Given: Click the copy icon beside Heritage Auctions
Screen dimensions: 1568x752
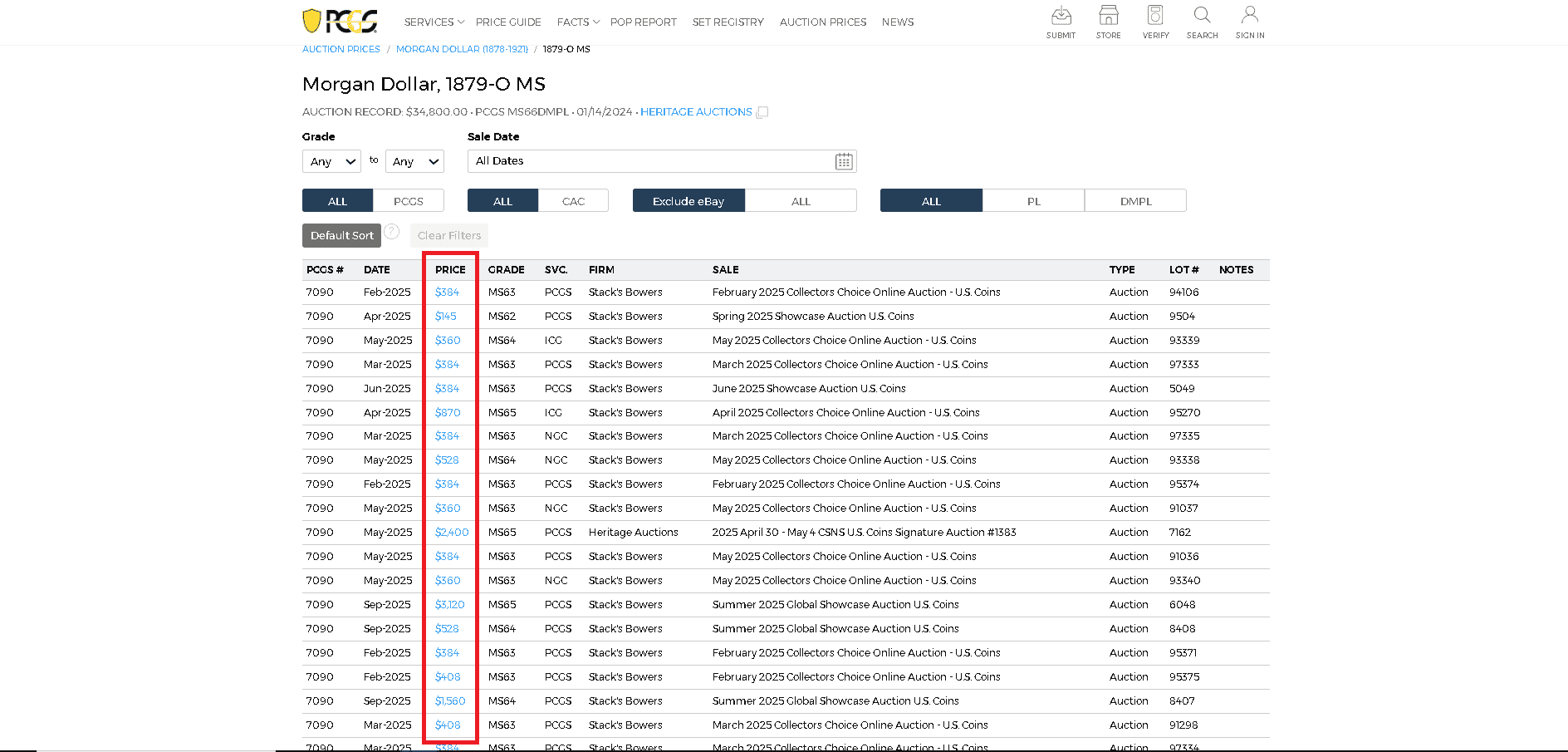Looking at the screenshot, I should pyautogui.click(x=762, y=112).
